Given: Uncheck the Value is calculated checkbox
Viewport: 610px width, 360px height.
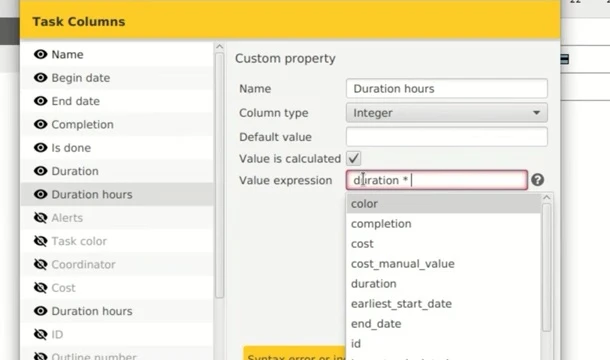Looking at the screenshot, I should pyautogui.click(x=354, y=158).
